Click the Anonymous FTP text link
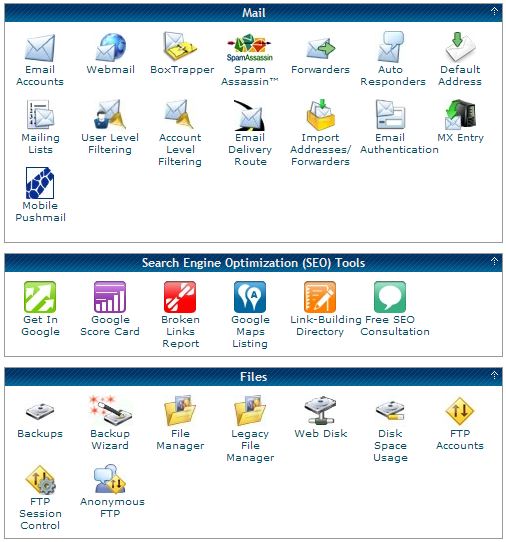506x542 pixels. coord(112,507)
